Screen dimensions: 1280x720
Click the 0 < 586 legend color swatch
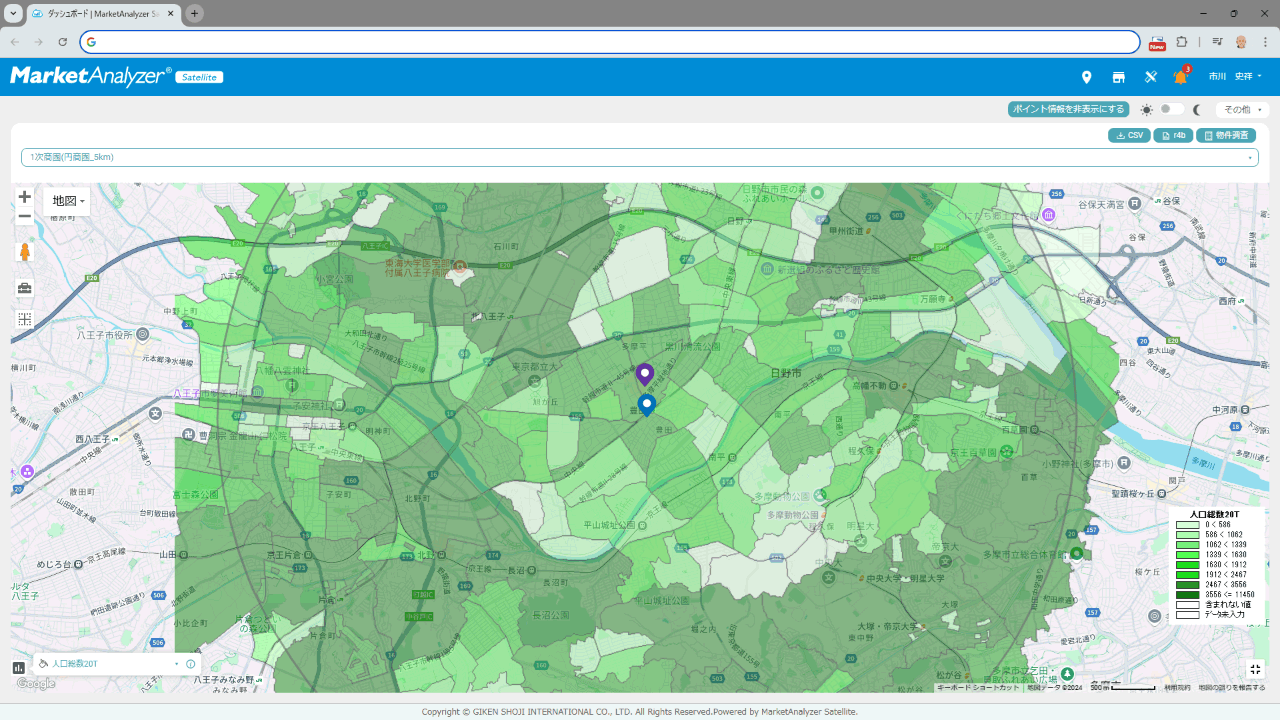click(x=1187, y=524)
